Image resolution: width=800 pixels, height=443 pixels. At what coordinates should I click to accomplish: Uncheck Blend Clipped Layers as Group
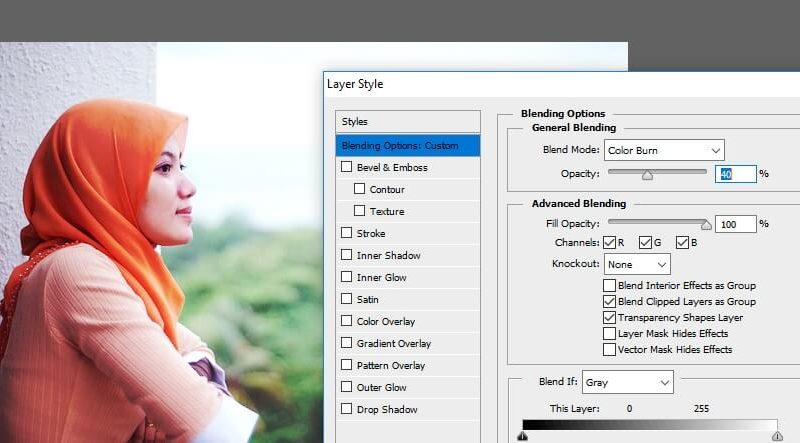pyautogui.click(x=609, y=301)
